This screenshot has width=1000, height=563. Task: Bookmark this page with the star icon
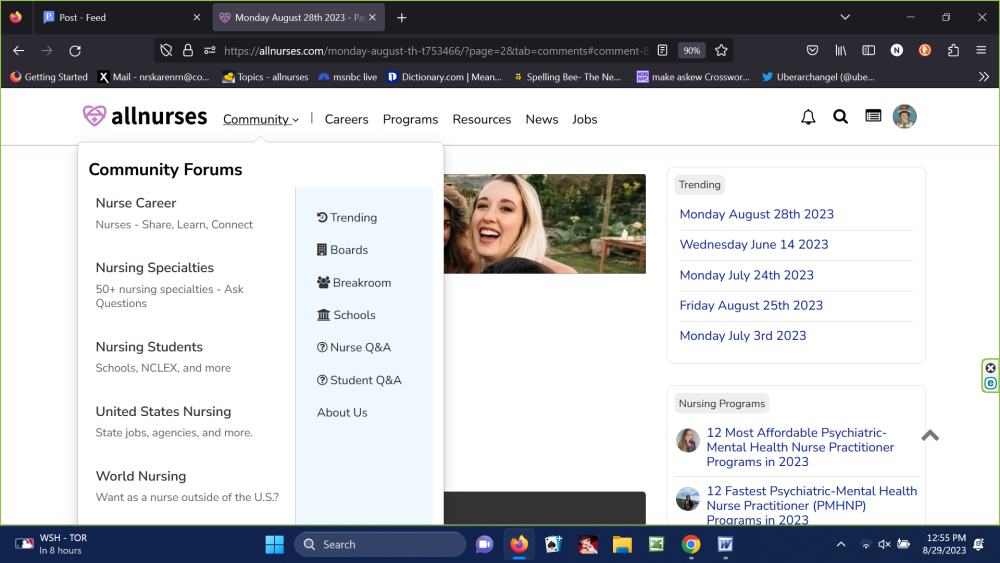[721, 50]
